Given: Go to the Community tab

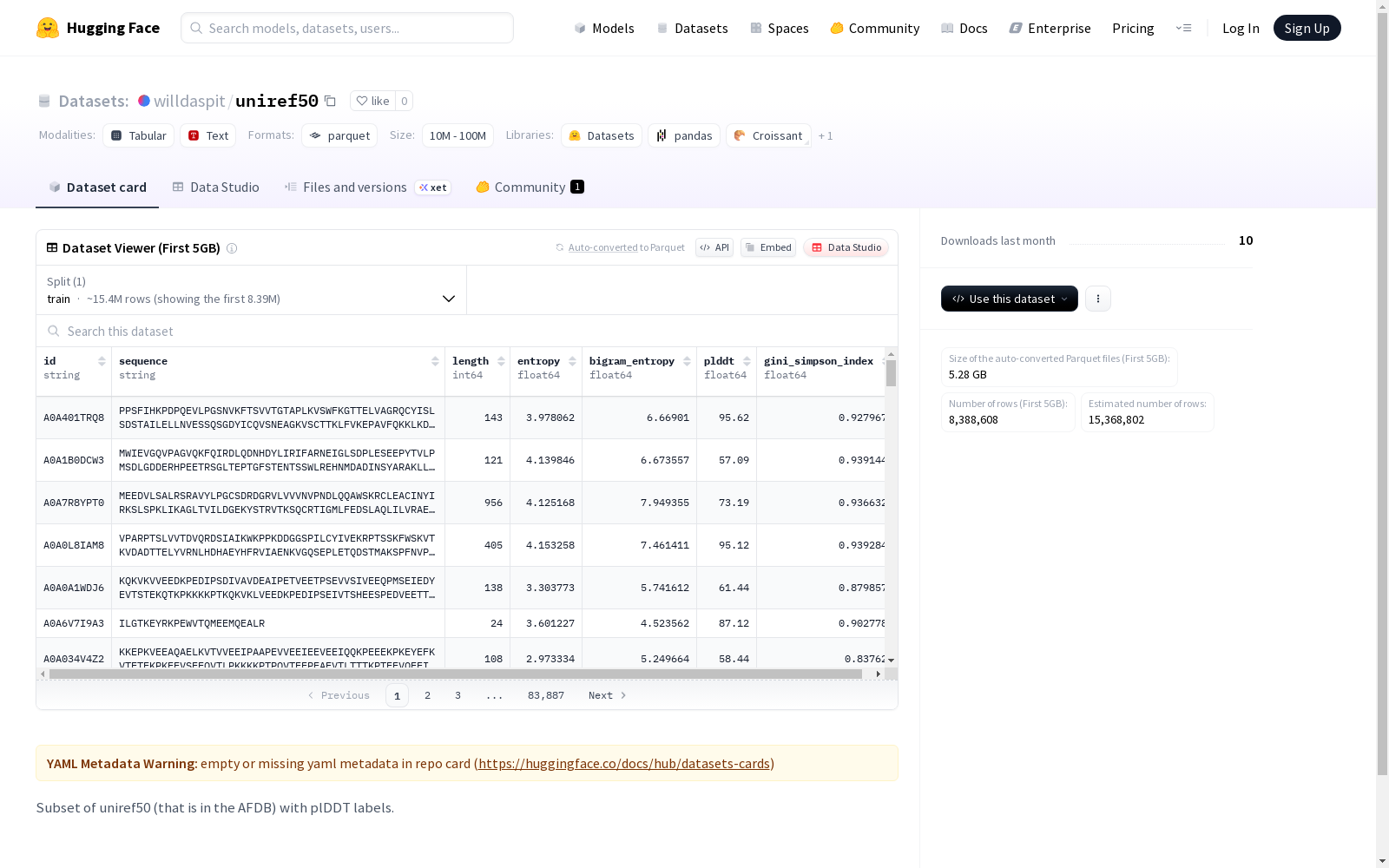Looking at the screenshot, I should click(530, 187).
